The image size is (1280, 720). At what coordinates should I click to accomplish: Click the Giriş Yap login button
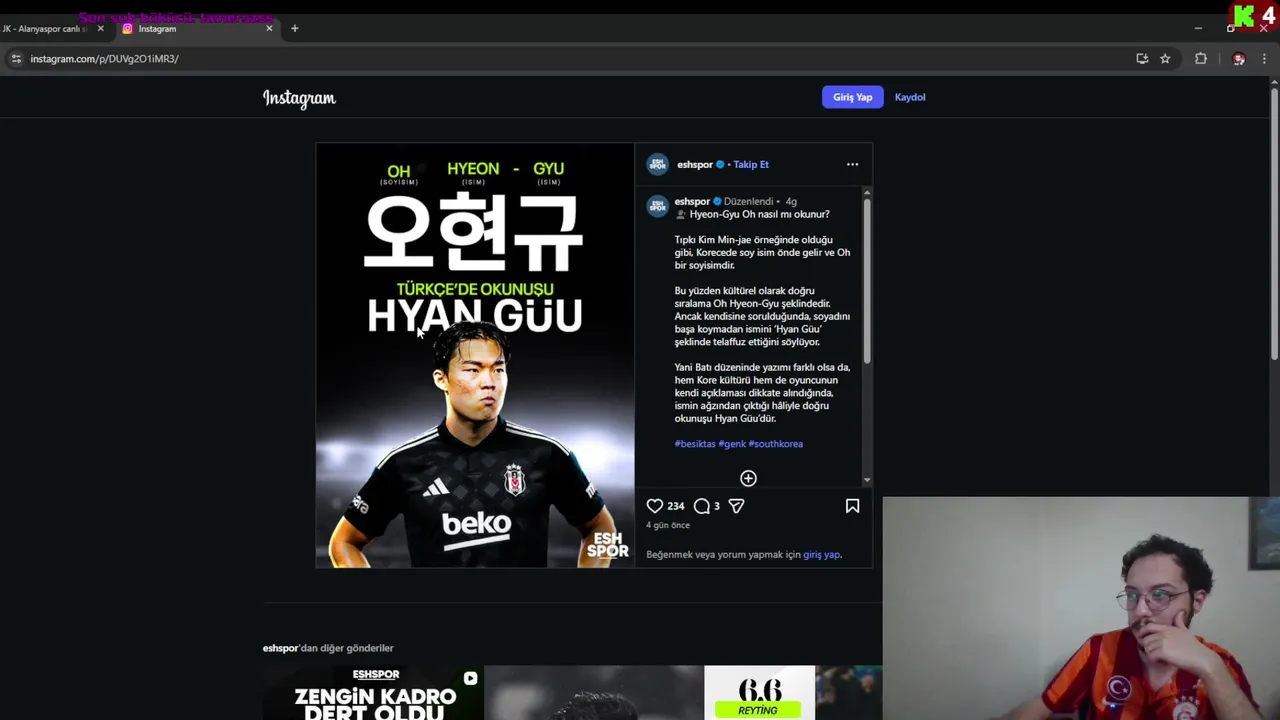[853, 97]
